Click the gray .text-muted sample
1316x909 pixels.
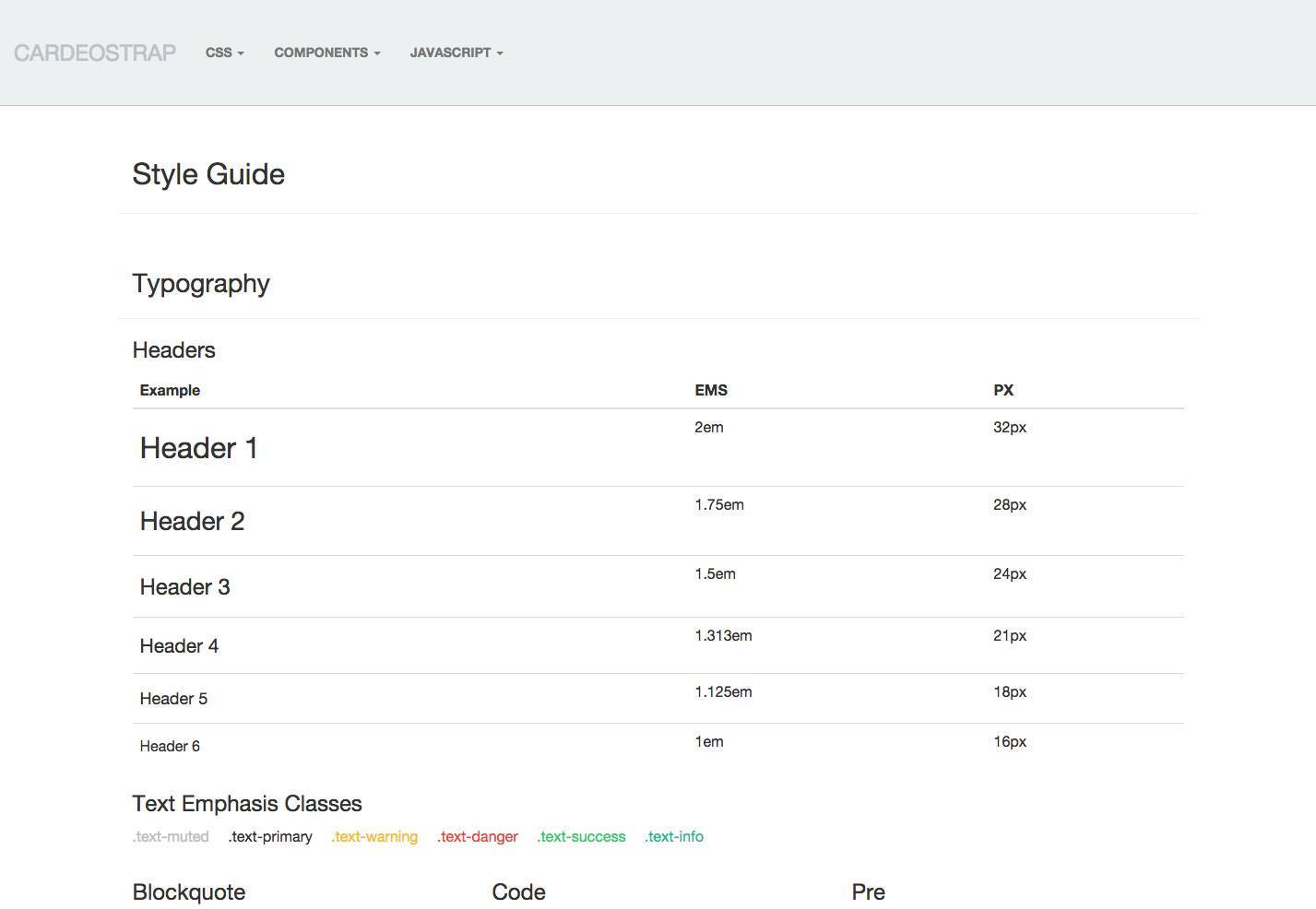pyautogui.click(x=171, y=837)
